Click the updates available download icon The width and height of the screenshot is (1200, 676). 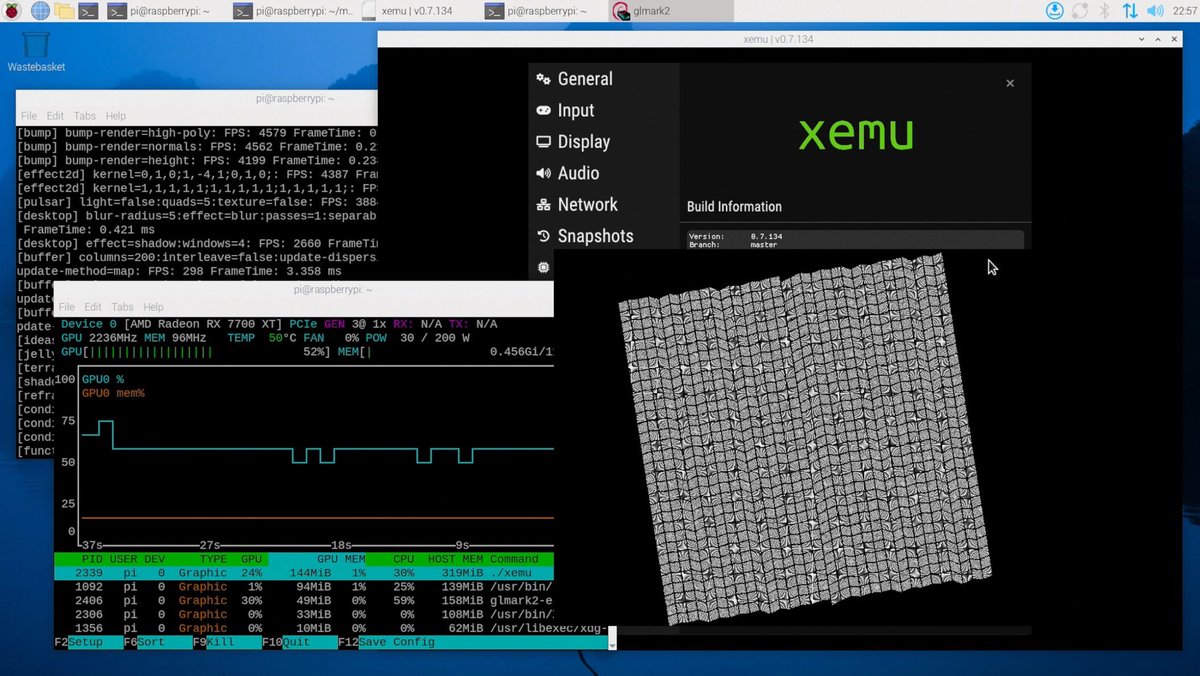point(1055,11)
